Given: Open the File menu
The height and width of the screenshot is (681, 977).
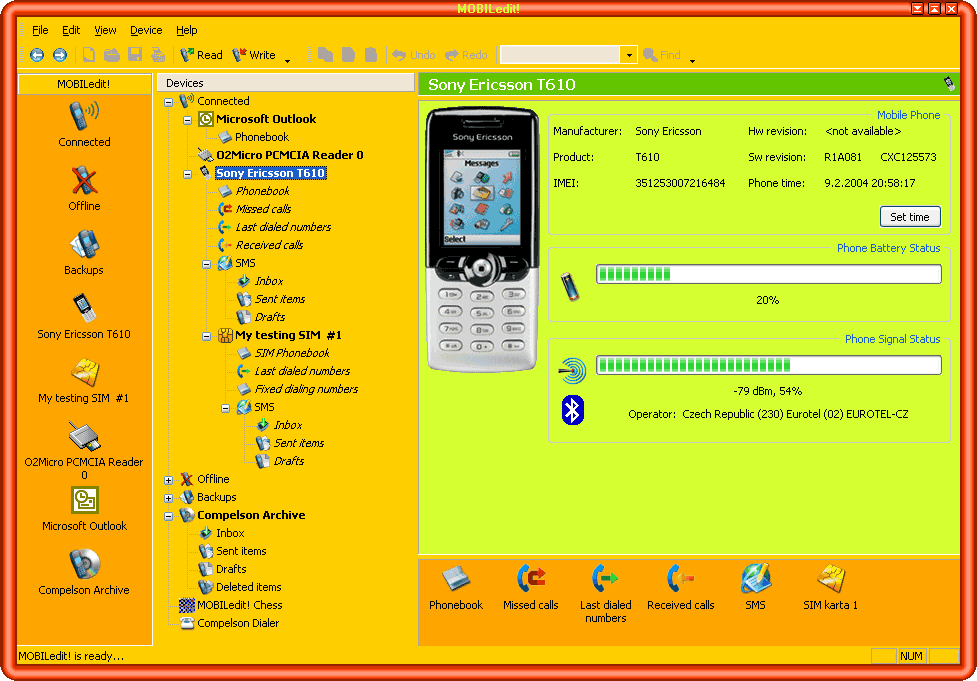Looking at the screenshot, I should pos(40,30).
